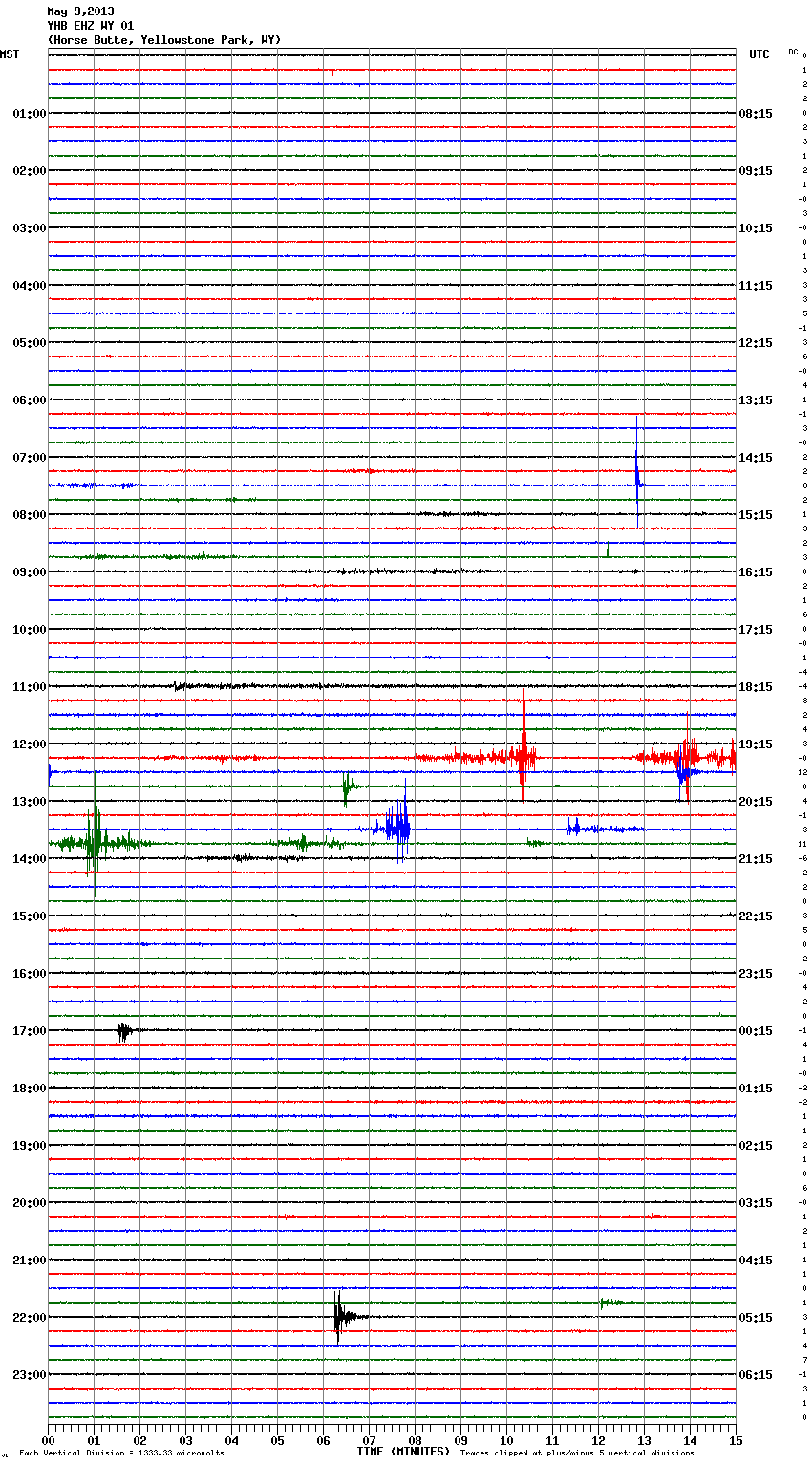Viewport: 812px width, 1466px height.
Task: Click the 10:15 UTC time label
Action: click(756, 228)
